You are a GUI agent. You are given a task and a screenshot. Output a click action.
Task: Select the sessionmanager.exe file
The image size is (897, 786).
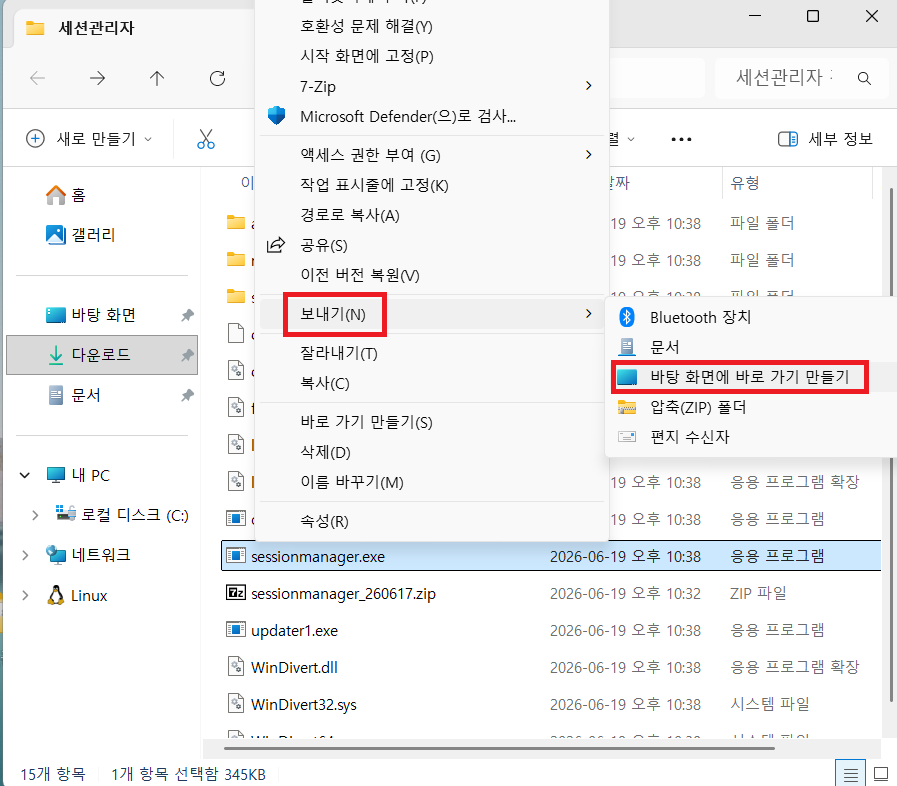click(x=551, y=556)
